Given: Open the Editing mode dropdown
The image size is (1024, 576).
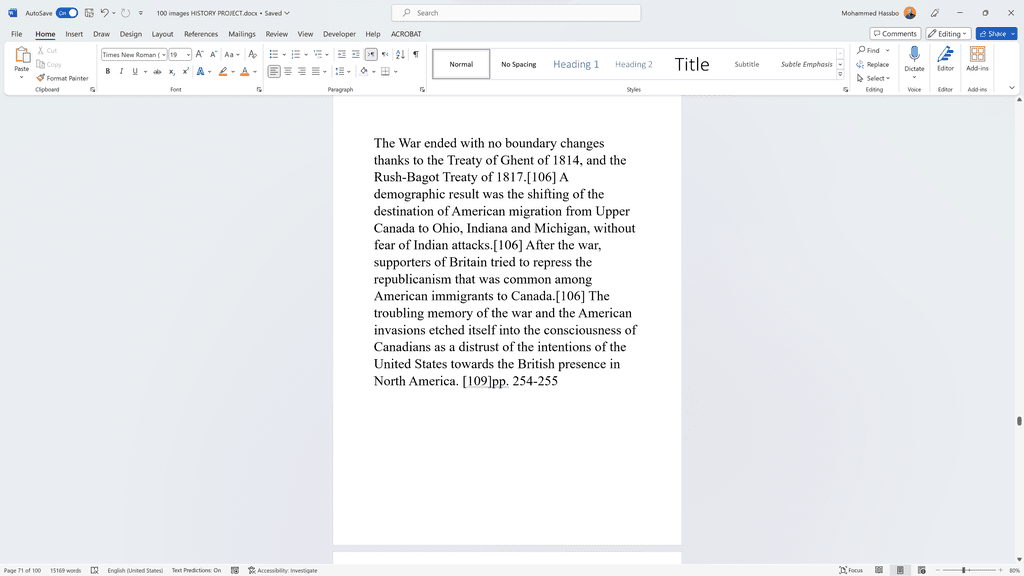Looking at the screenshot, I should (x=948, y=34).
